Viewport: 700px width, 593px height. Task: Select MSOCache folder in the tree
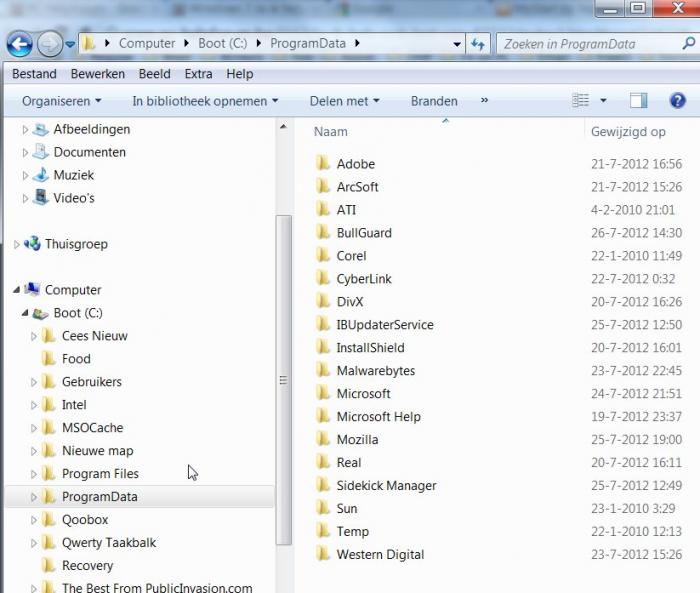click(x=92, y=428)
